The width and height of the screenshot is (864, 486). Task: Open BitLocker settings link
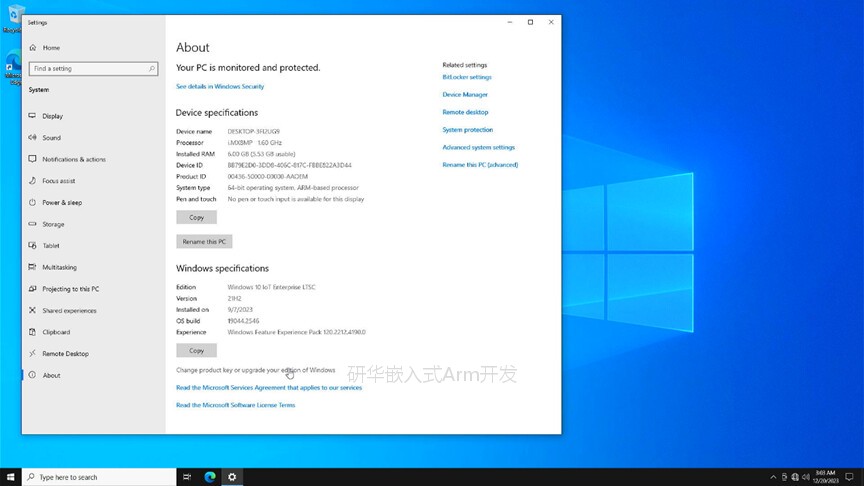(467, 77)
